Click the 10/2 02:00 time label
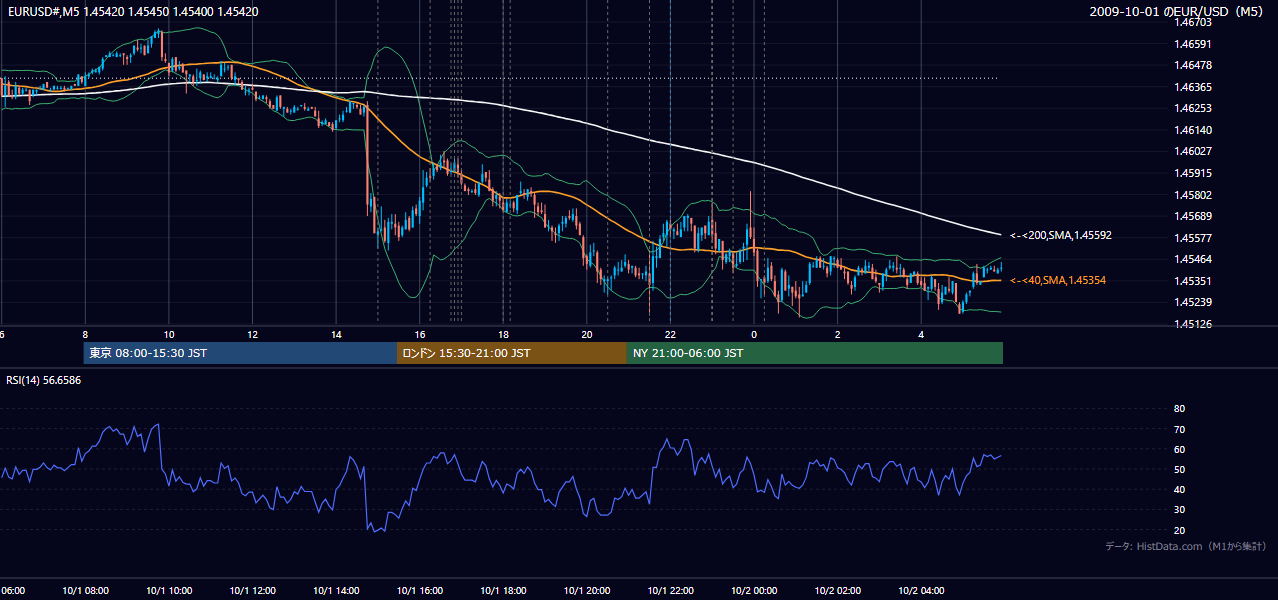Screen dimensions: 1278x600 click(x=838, y=591)
